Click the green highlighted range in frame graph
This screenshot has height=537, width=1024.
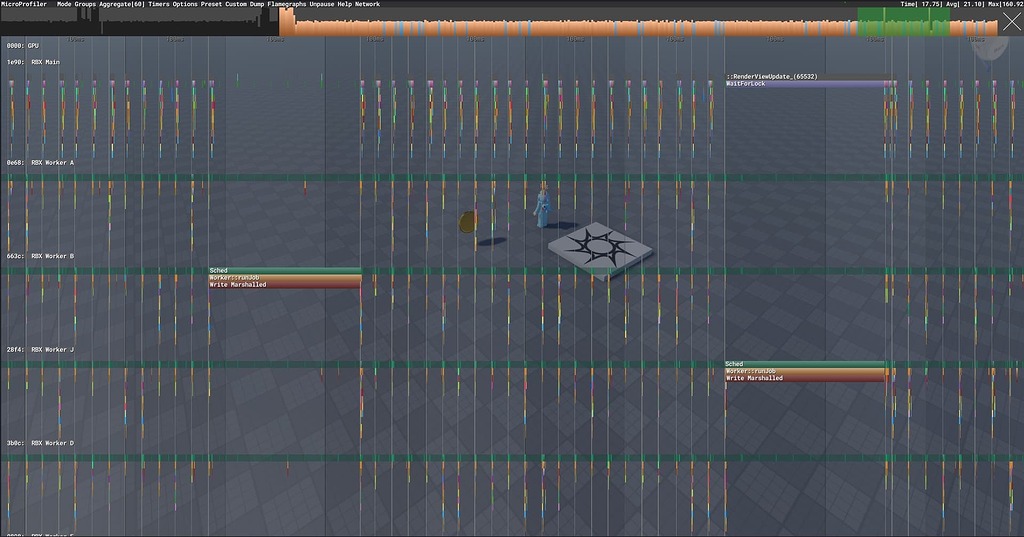click(903, 22)
